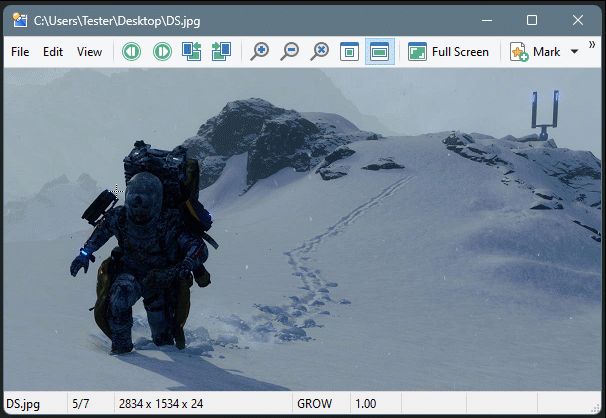The image size is (606, 418).
Task: Toggle the highlighted fit window to image
Action: pyautogui.click(x=380, y=51)
